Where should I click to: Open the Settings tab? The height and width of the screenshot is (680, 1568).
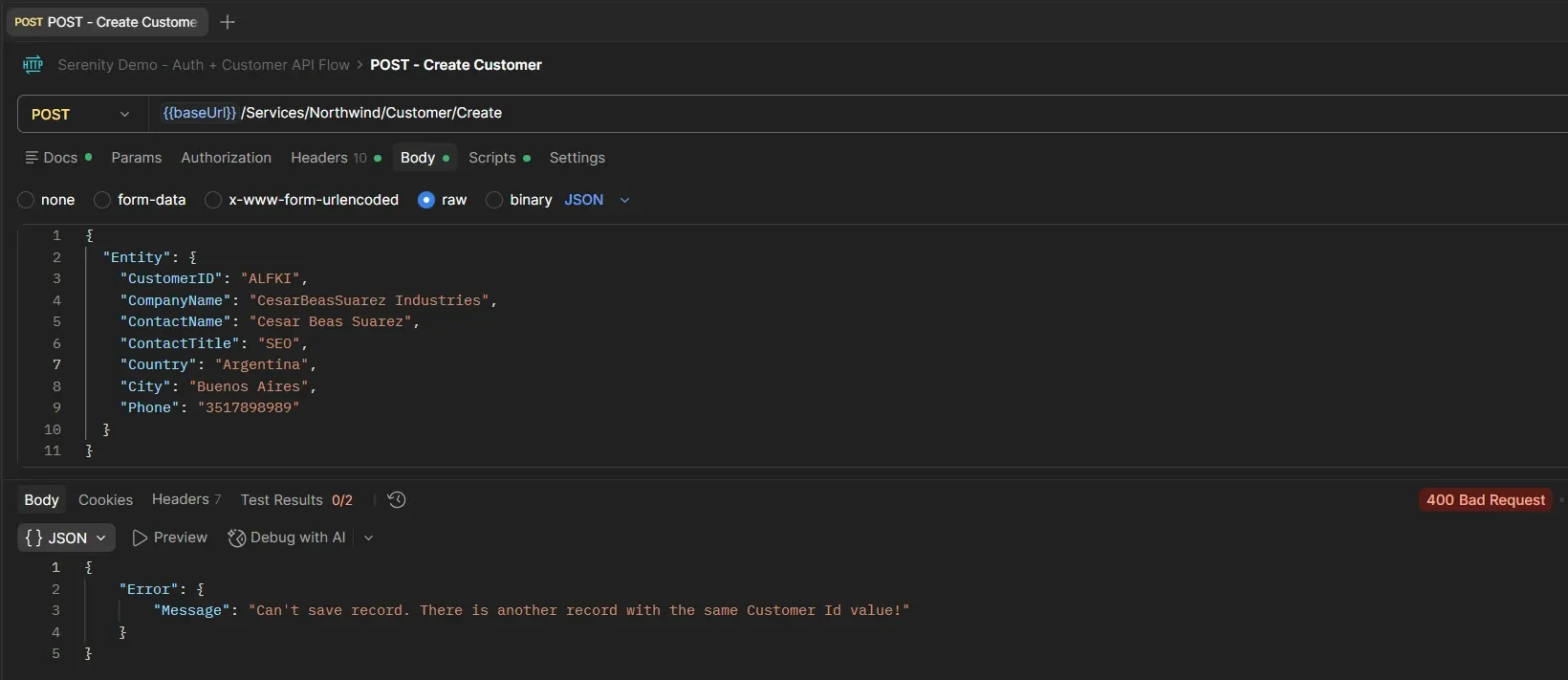pyautogui.click(x=577, y=158)
